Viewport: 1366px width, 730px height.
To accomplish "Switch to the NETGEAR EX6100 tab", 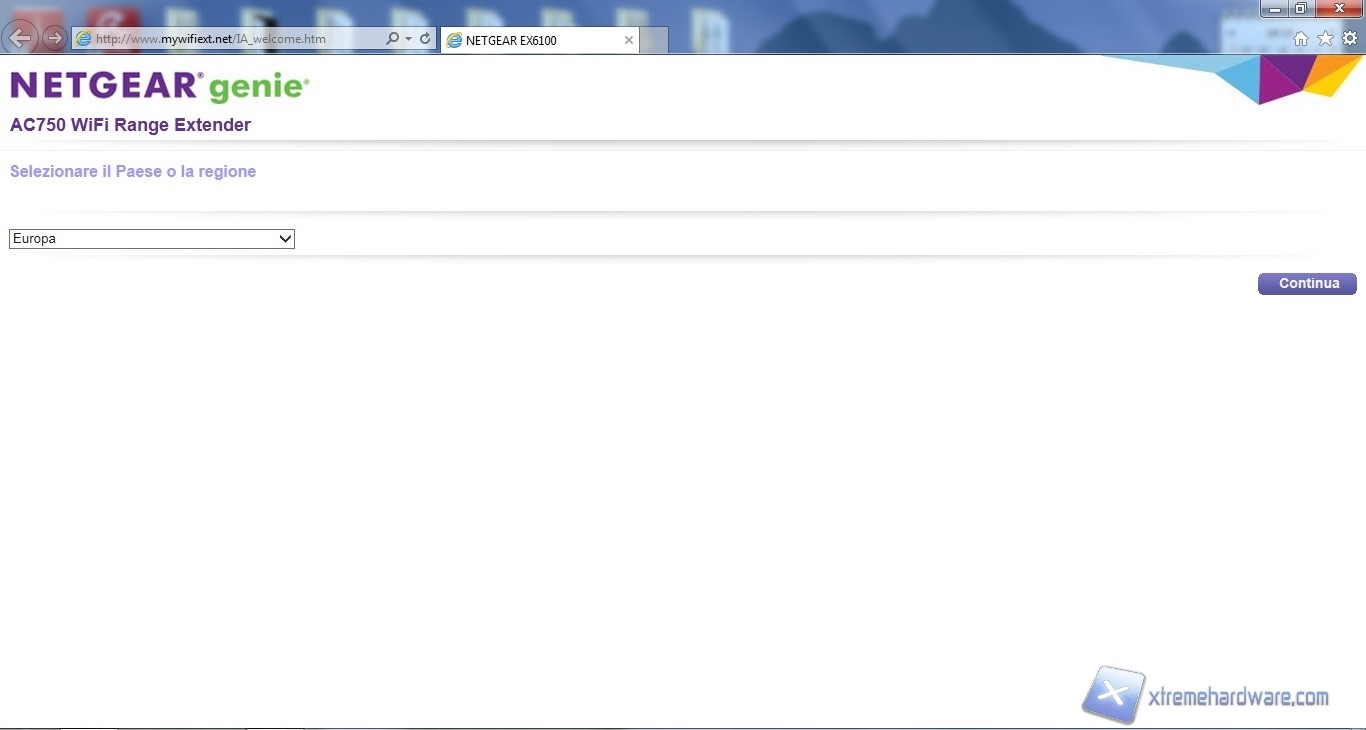I will point(530,40).
